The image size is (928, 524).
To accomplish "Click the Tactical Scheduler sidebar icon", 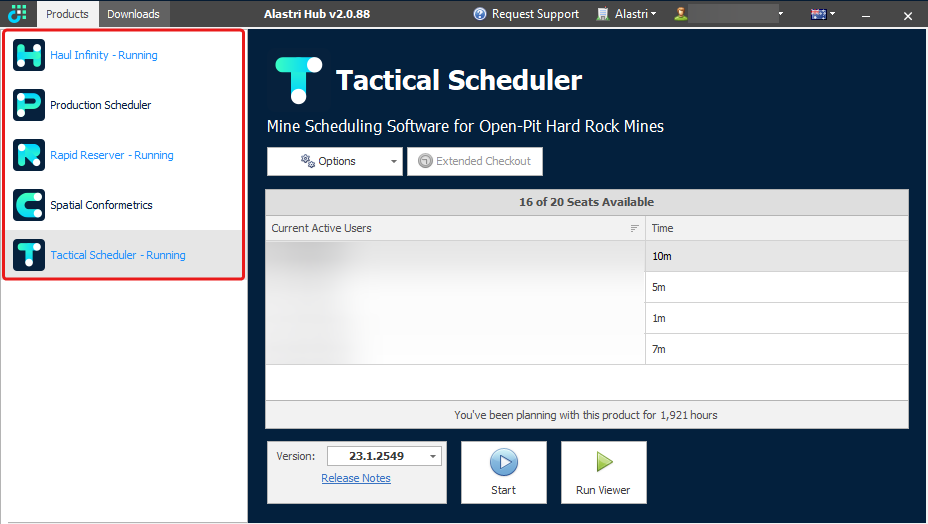I will [x=29, y=255].
